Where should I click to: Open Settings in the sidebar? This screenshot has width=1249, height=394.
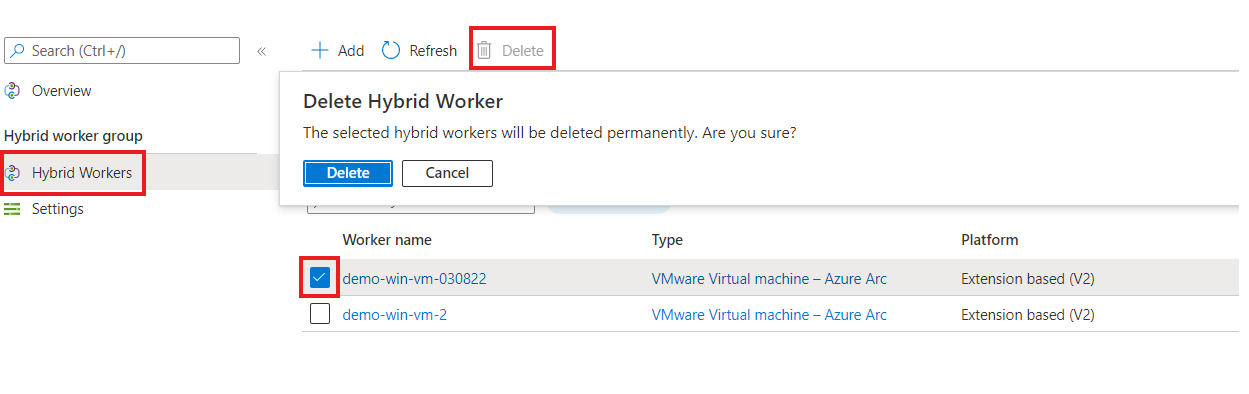pos(58,209)
